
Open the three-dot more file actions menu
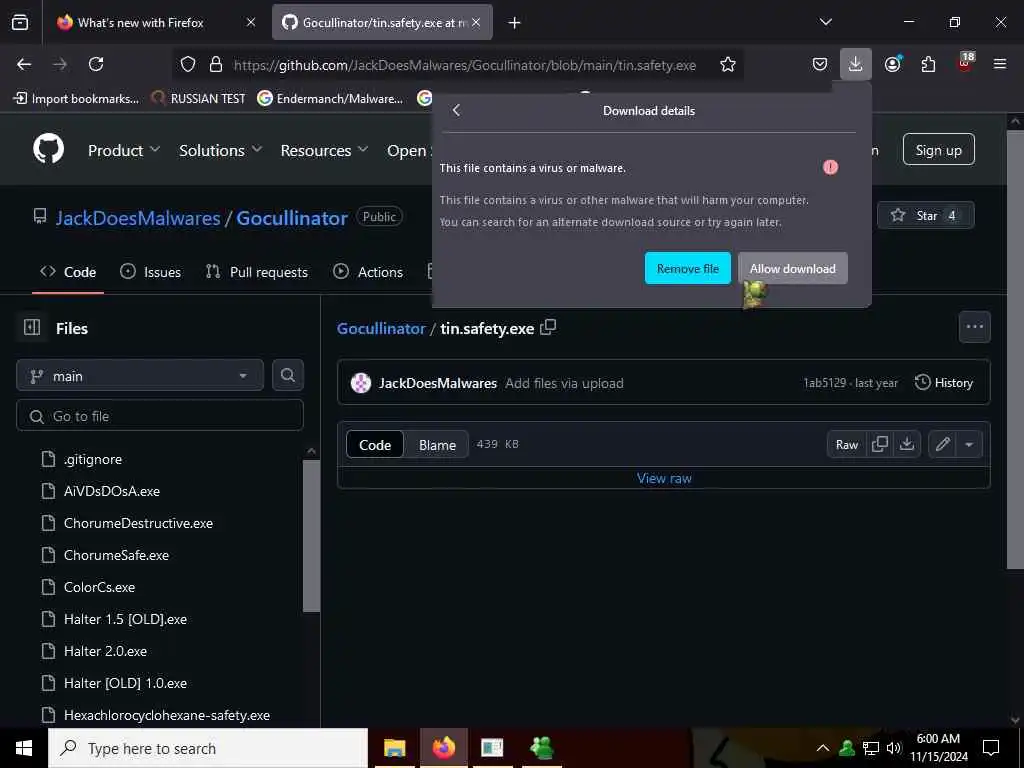974,327
